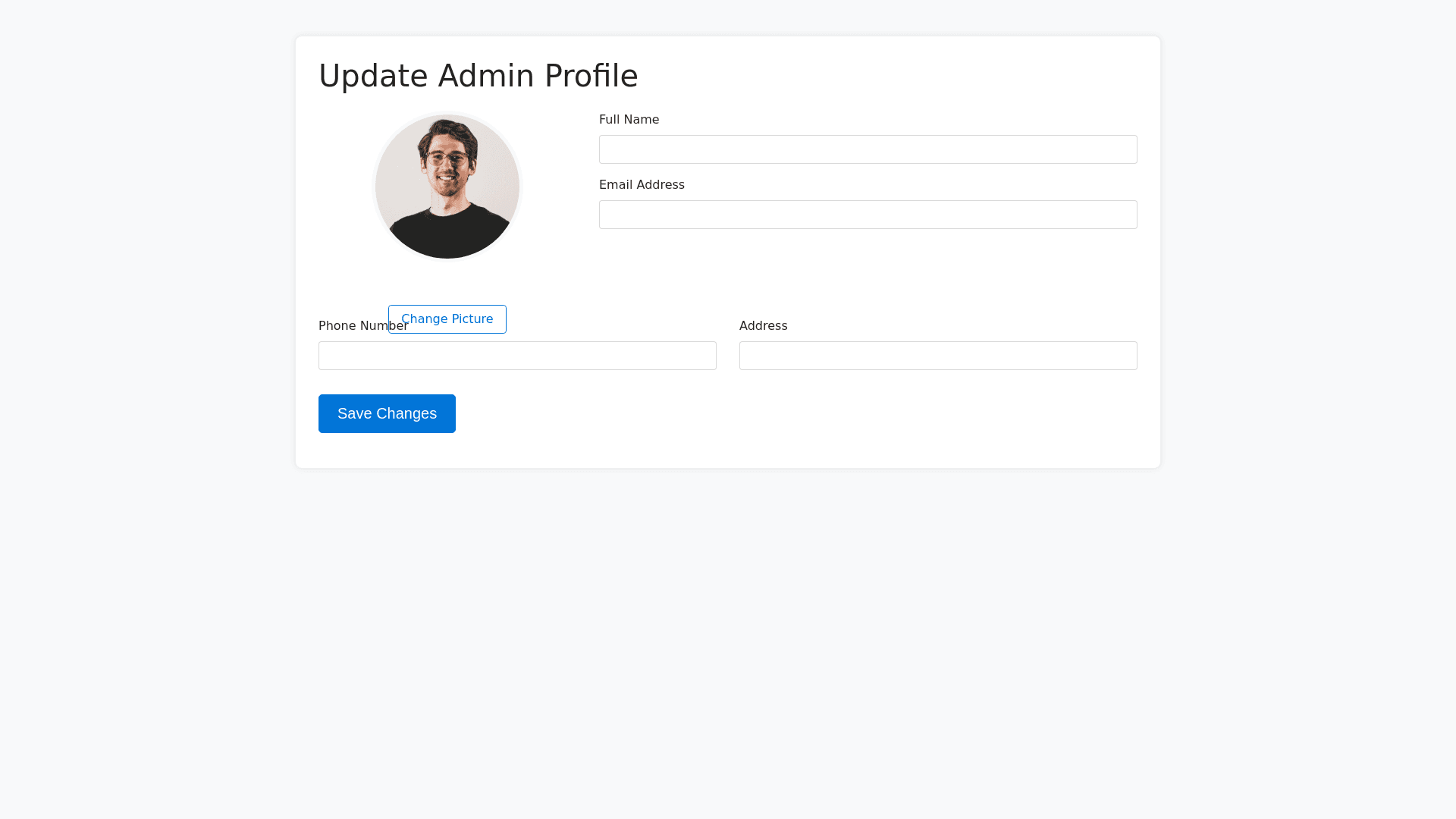Click the word Update in the title
Screen dimensions: 1456x819
[373, 76]
